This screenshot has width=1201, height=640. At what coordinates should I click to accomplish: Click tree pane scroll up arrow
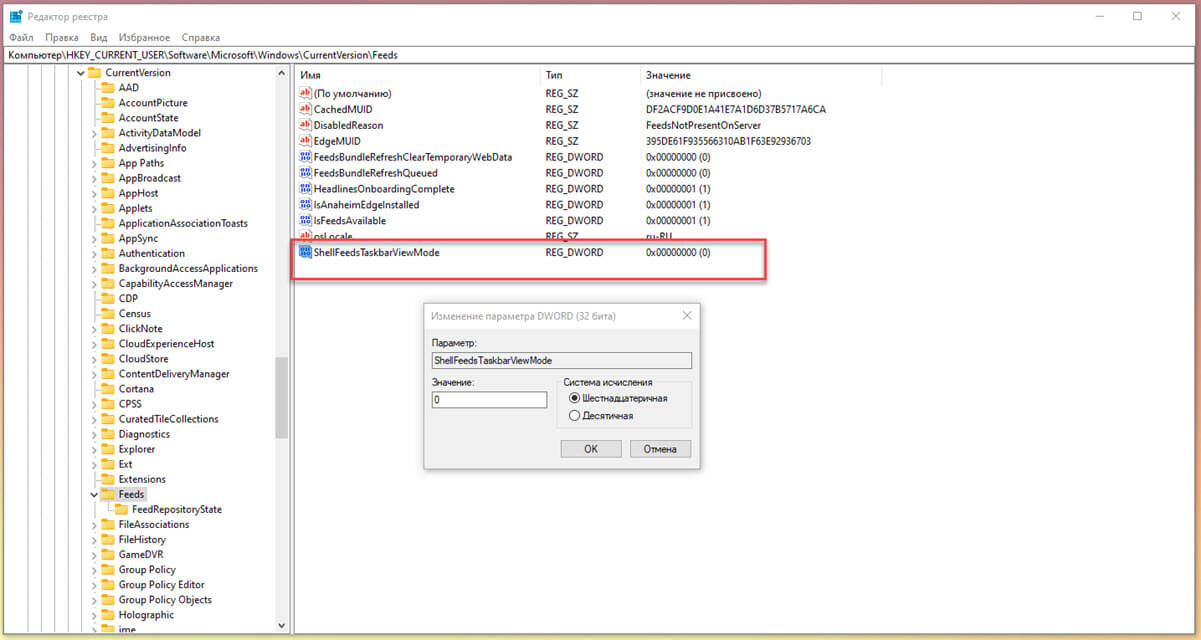point(282,73)
